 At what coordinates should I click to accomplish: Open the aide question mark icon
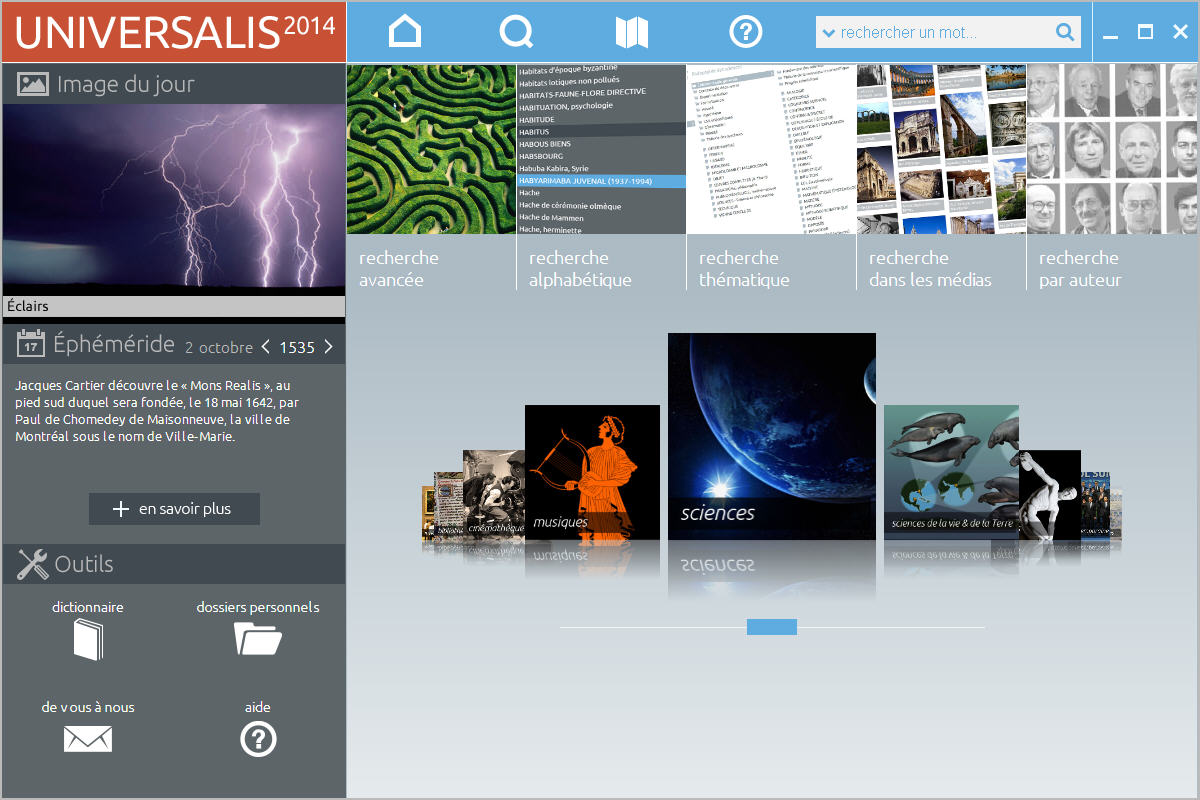click(258, 739)
